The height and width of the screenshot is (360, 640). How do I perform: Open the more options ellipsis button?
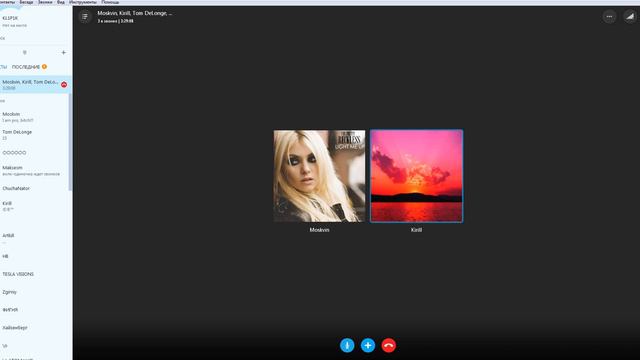coord(609,16)
